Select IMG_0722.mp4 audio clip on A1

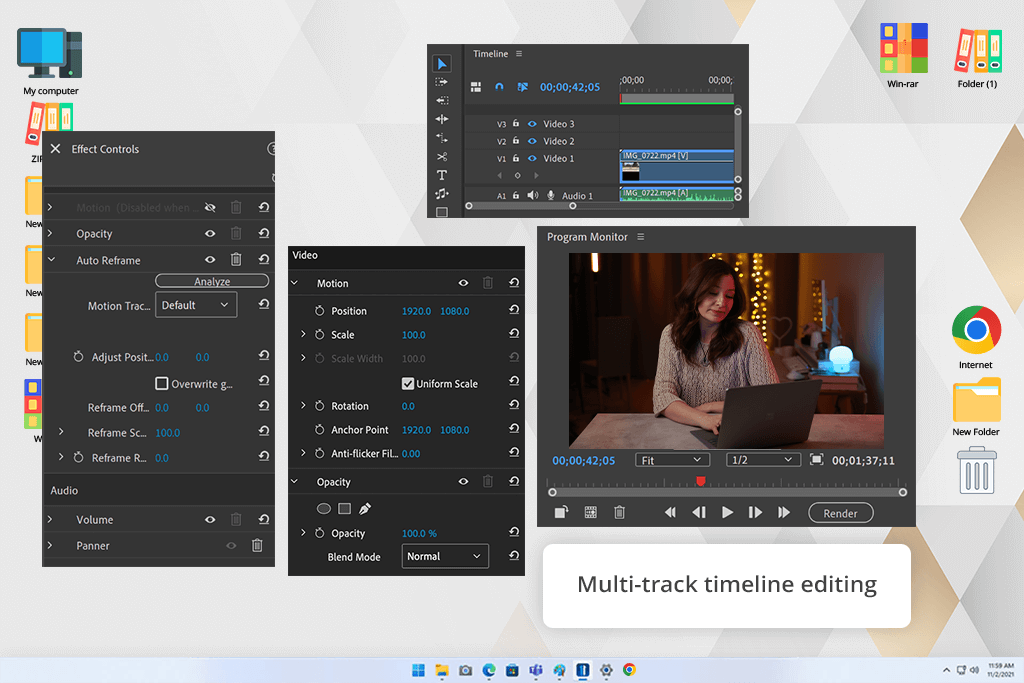[677, 194]
